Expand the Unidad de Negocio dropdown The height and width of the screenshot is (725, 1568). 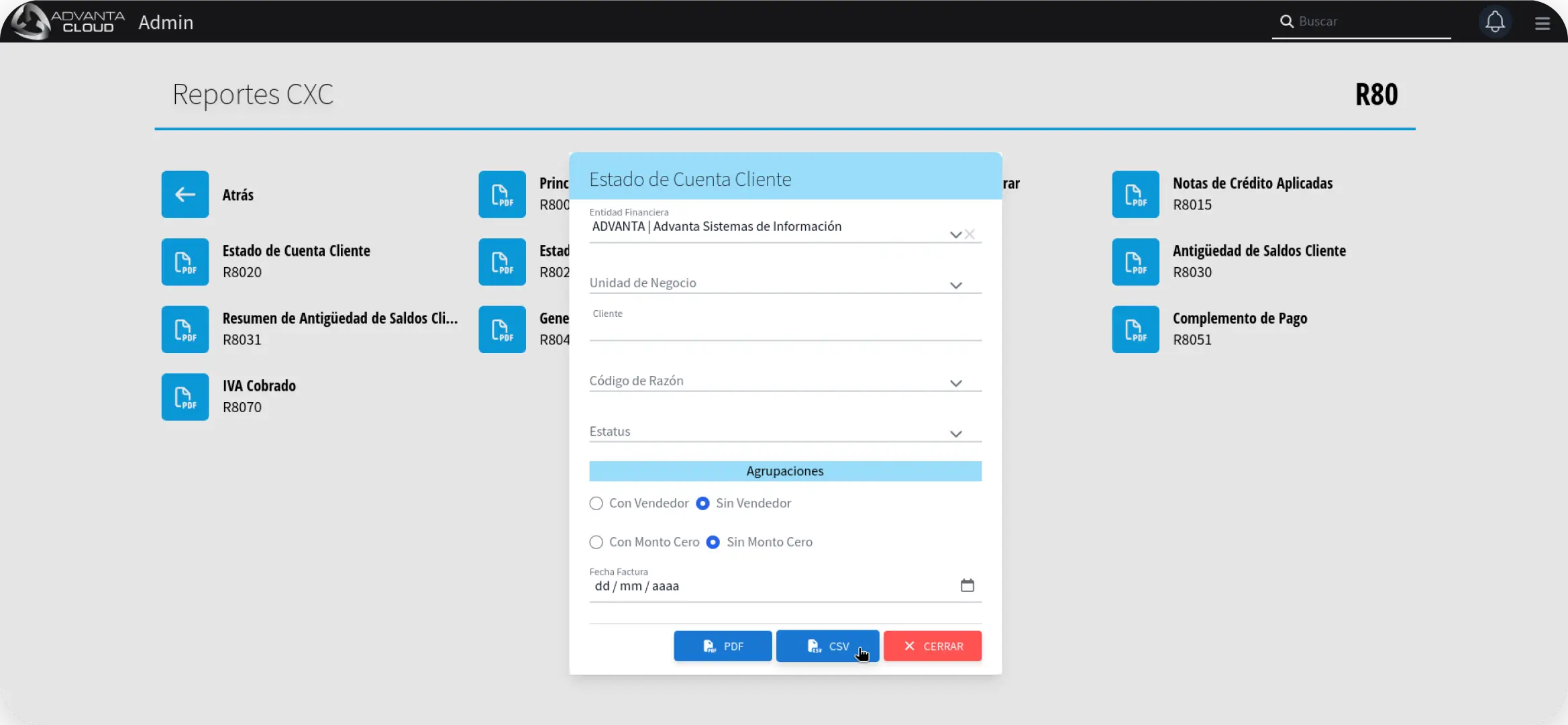coord(955,285)
